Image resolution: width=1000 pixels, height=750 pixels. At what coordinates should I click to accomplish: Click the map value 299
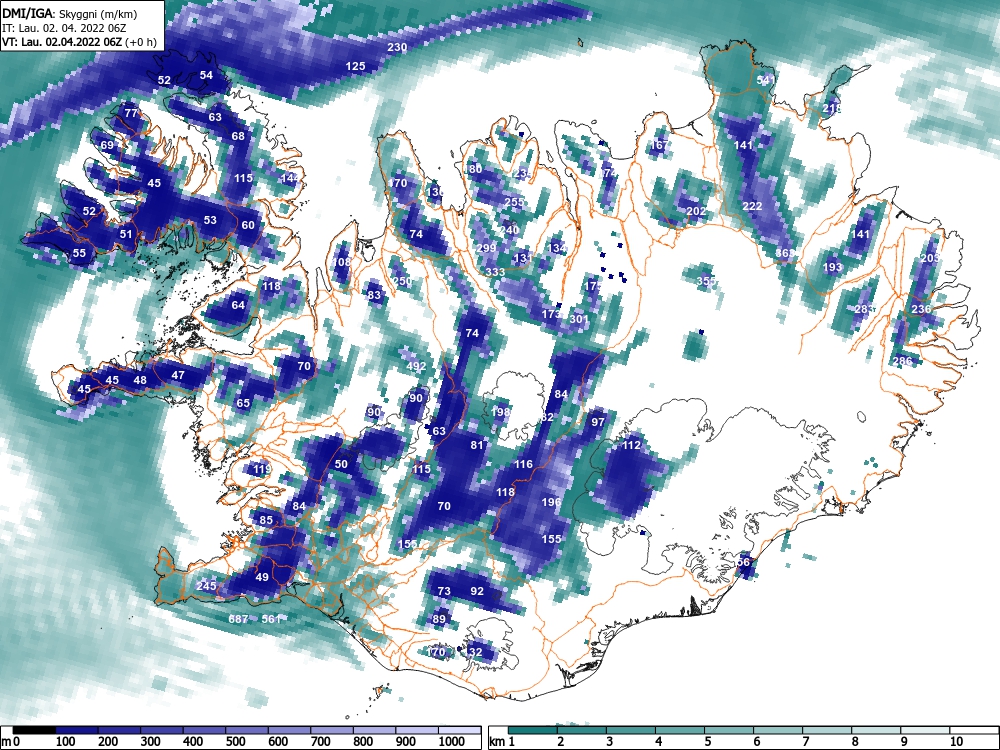point(486,248)
